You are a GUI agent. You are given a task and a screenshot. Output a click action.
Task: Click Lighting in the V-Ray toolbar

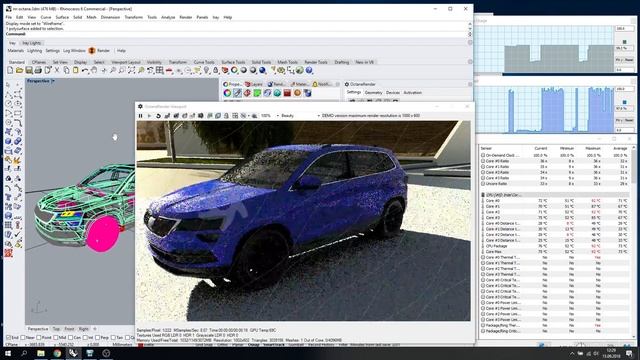(34, 51)
